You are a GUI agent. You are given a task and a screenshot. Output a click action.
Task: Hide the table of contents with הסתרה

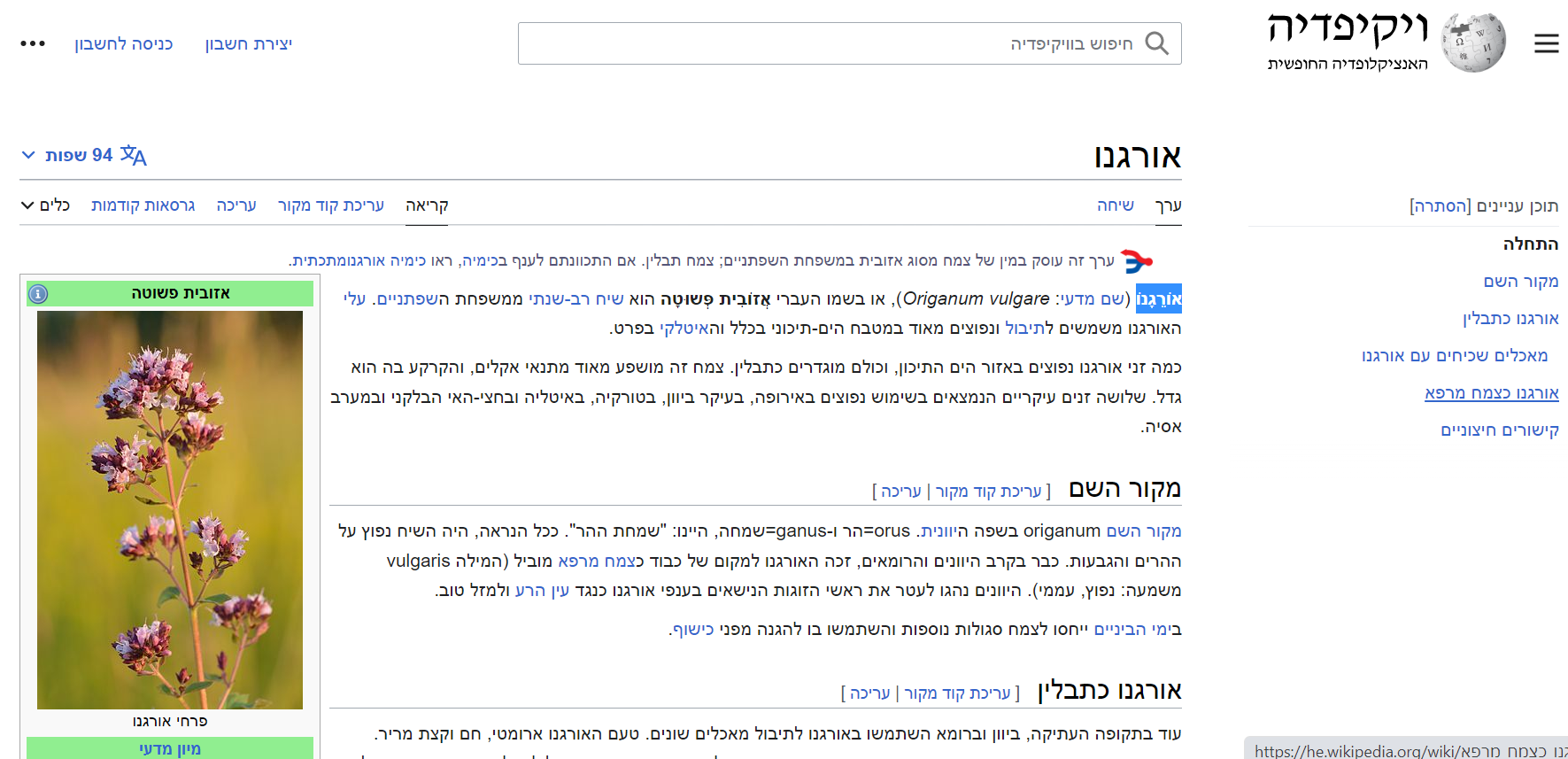click(1441, 206)
